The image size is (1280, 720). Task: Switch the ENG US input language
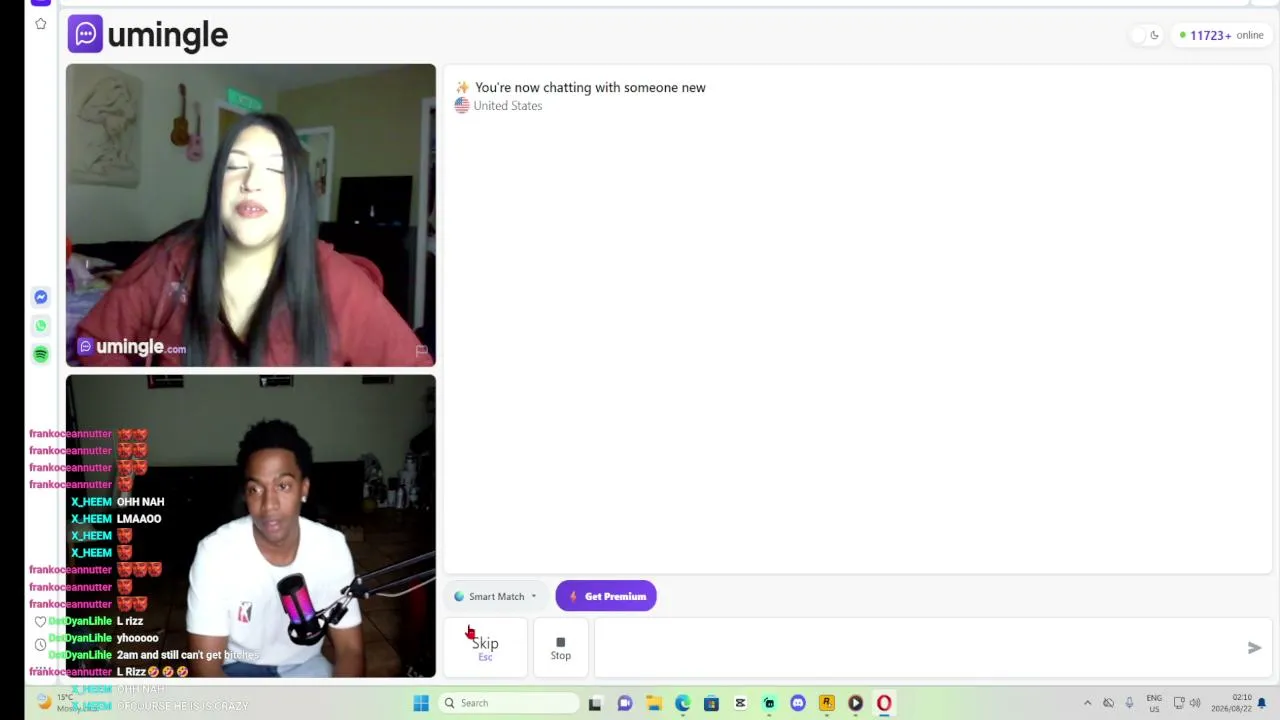1154,703
